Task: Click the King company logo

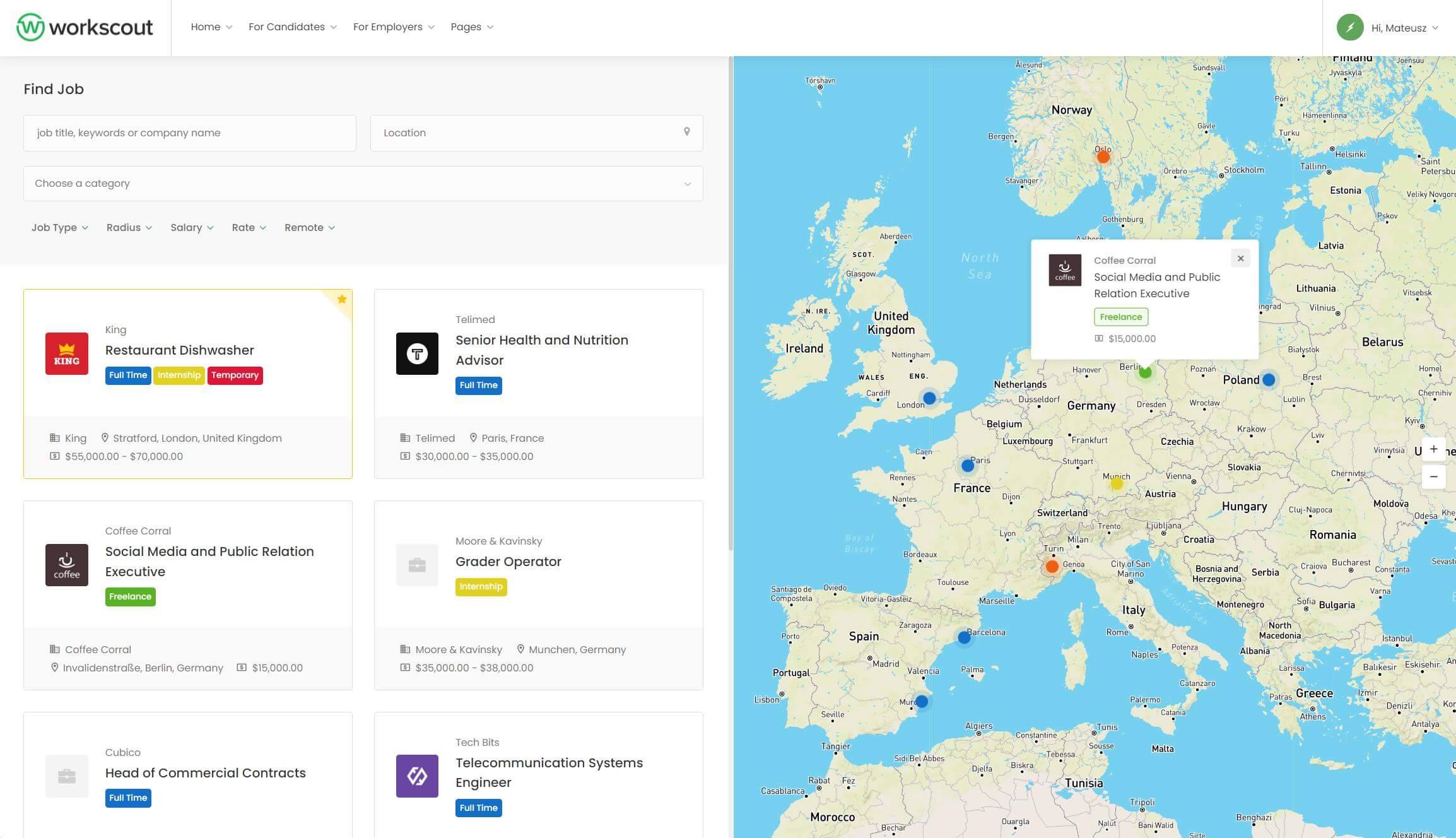Action: click(x=67, y=353)
